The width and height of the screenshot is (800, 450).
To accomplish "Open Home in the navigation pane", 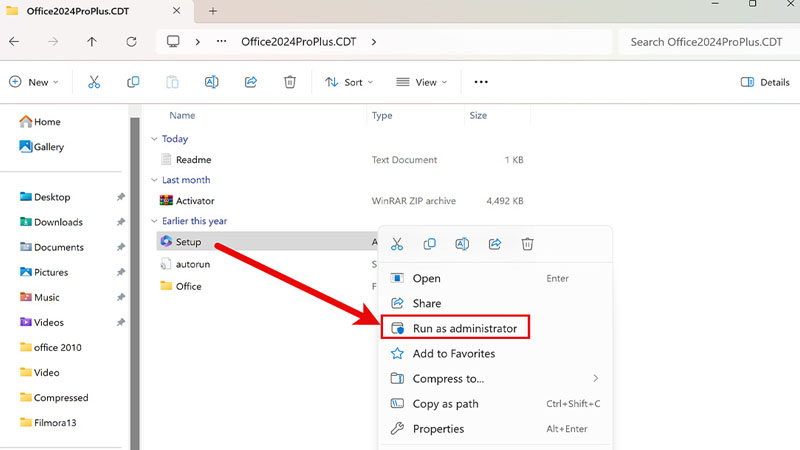I will (x=40, y=122).
